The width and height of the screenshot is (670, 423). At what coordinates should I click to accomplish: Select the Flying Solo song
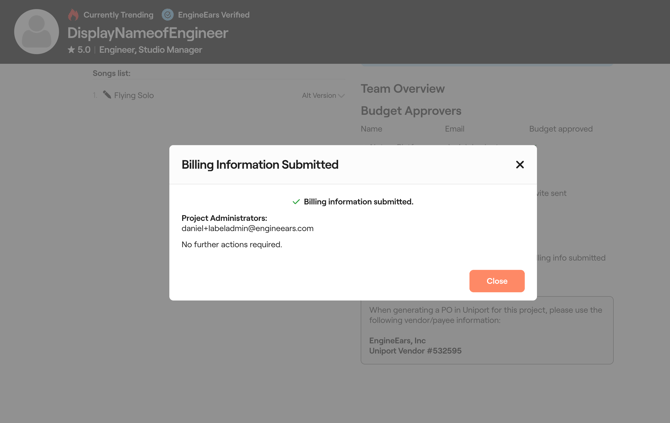pos(134,96)
